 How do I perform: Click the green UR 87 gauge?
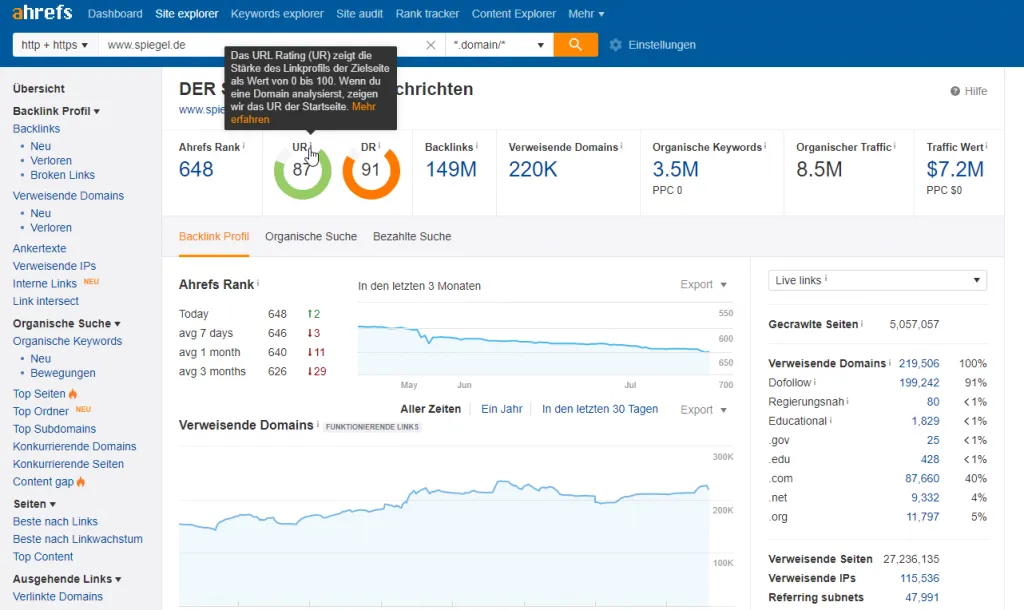pyautogui.click(x=302, y=170)
